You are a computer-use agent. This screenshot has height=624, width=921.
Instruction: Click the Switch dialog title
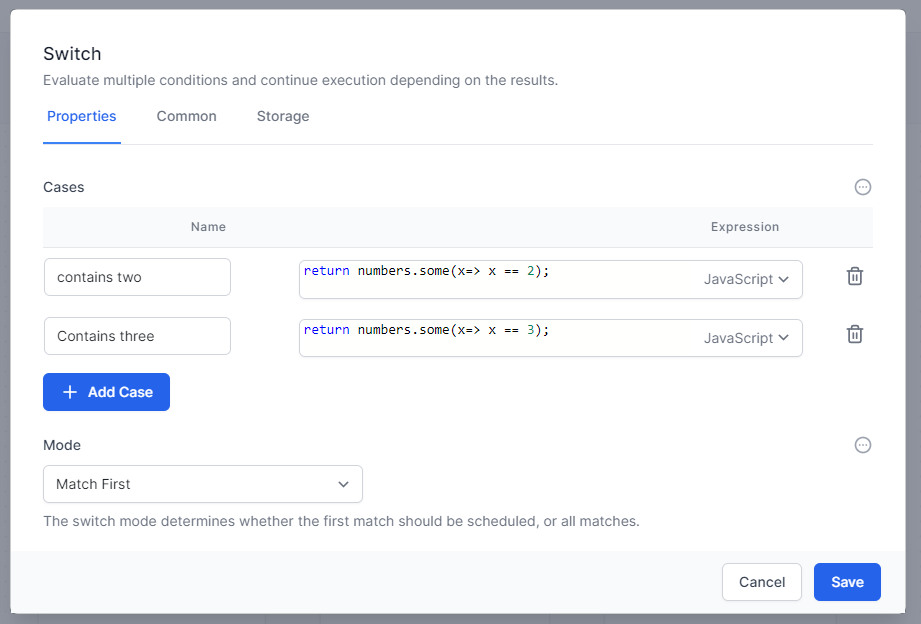(72, 54)
